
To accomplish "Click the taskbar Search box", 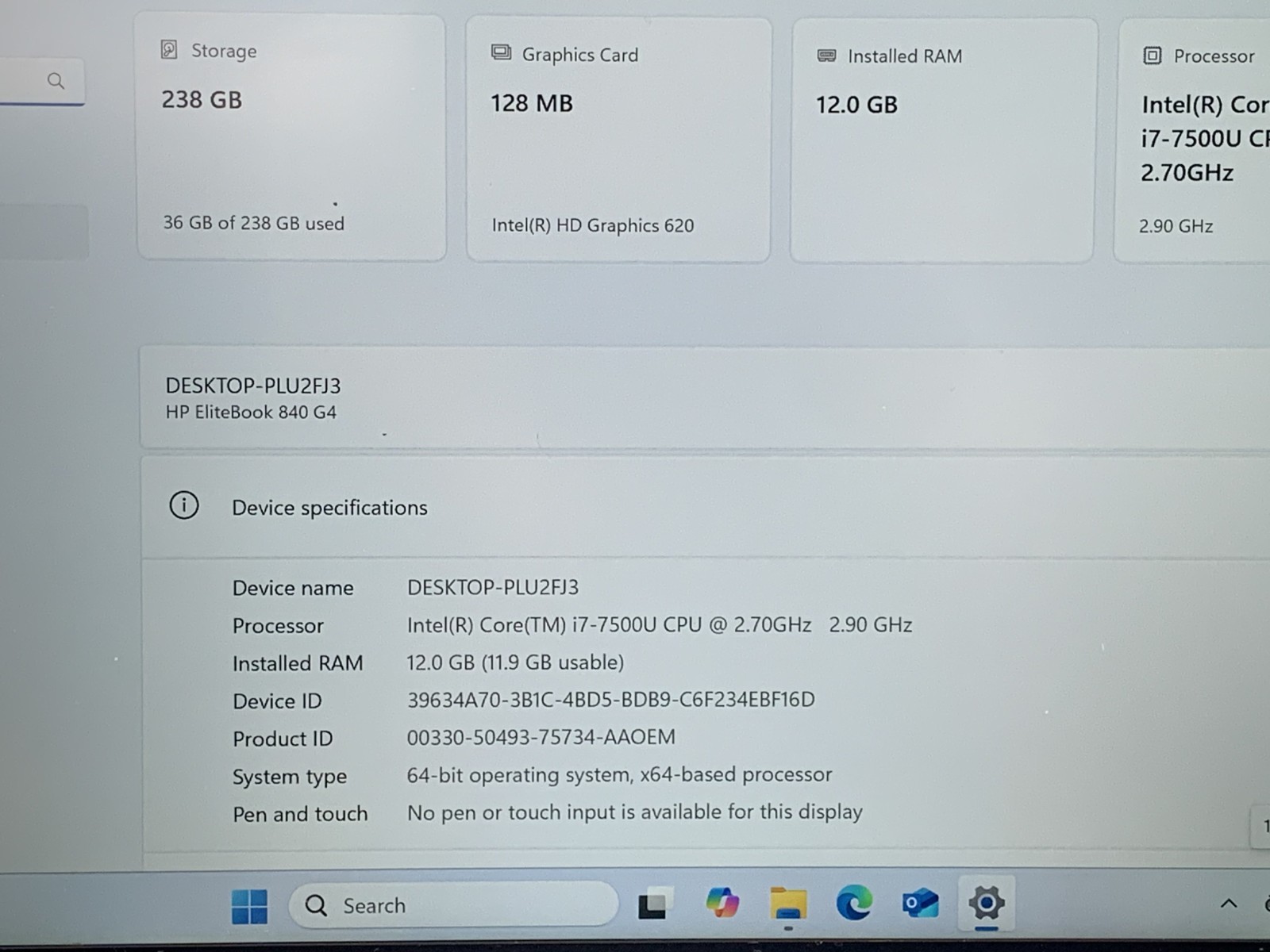I will pyautogui.click(x=453, y=905).
